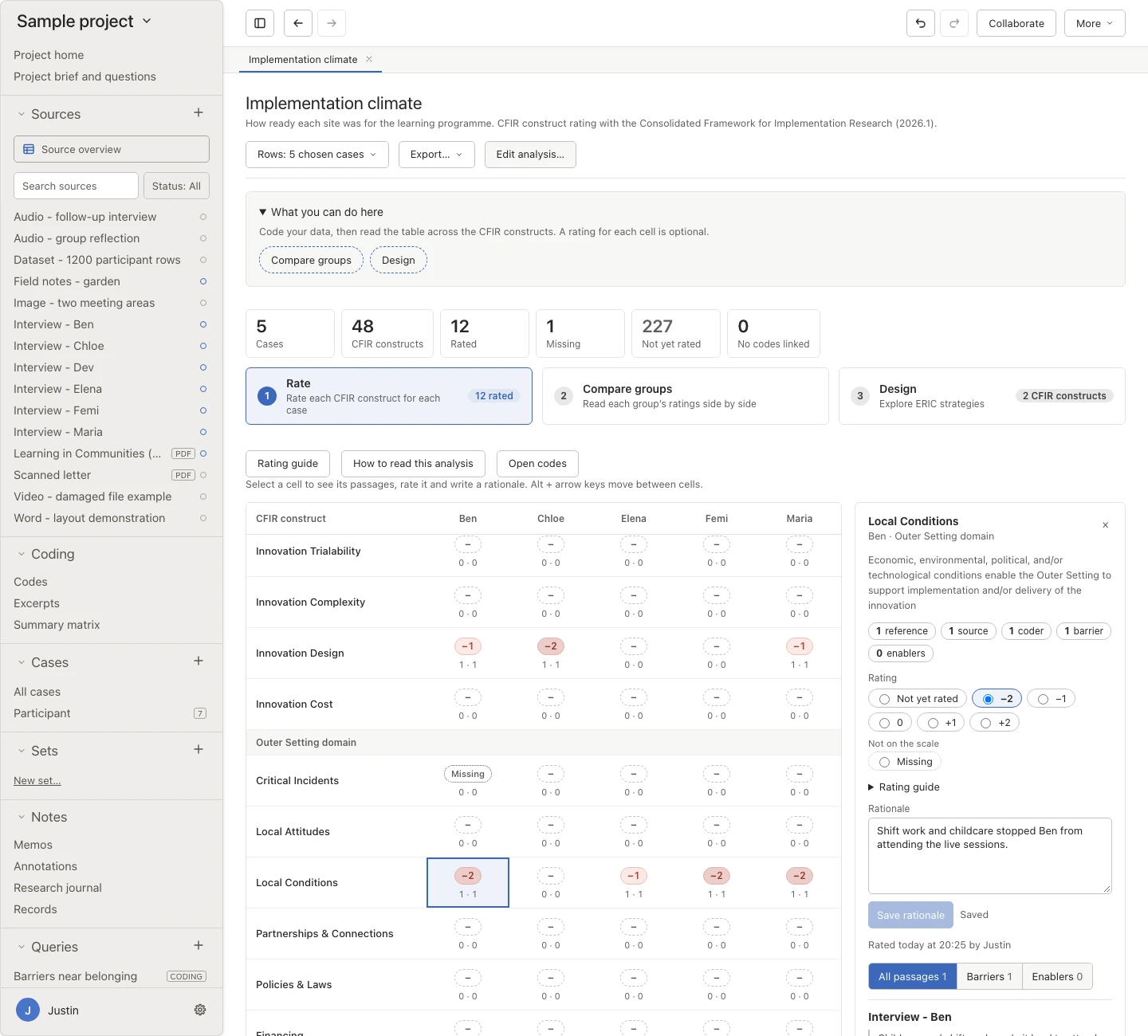Add a new case with plus icon
Screen dimensions: 1148x1036
point(199,661)
